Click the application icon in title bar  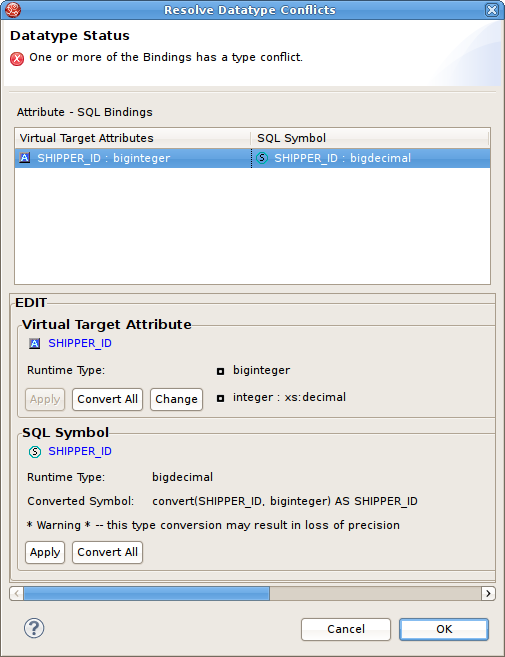pyautogui.click(x=13, y=10)
